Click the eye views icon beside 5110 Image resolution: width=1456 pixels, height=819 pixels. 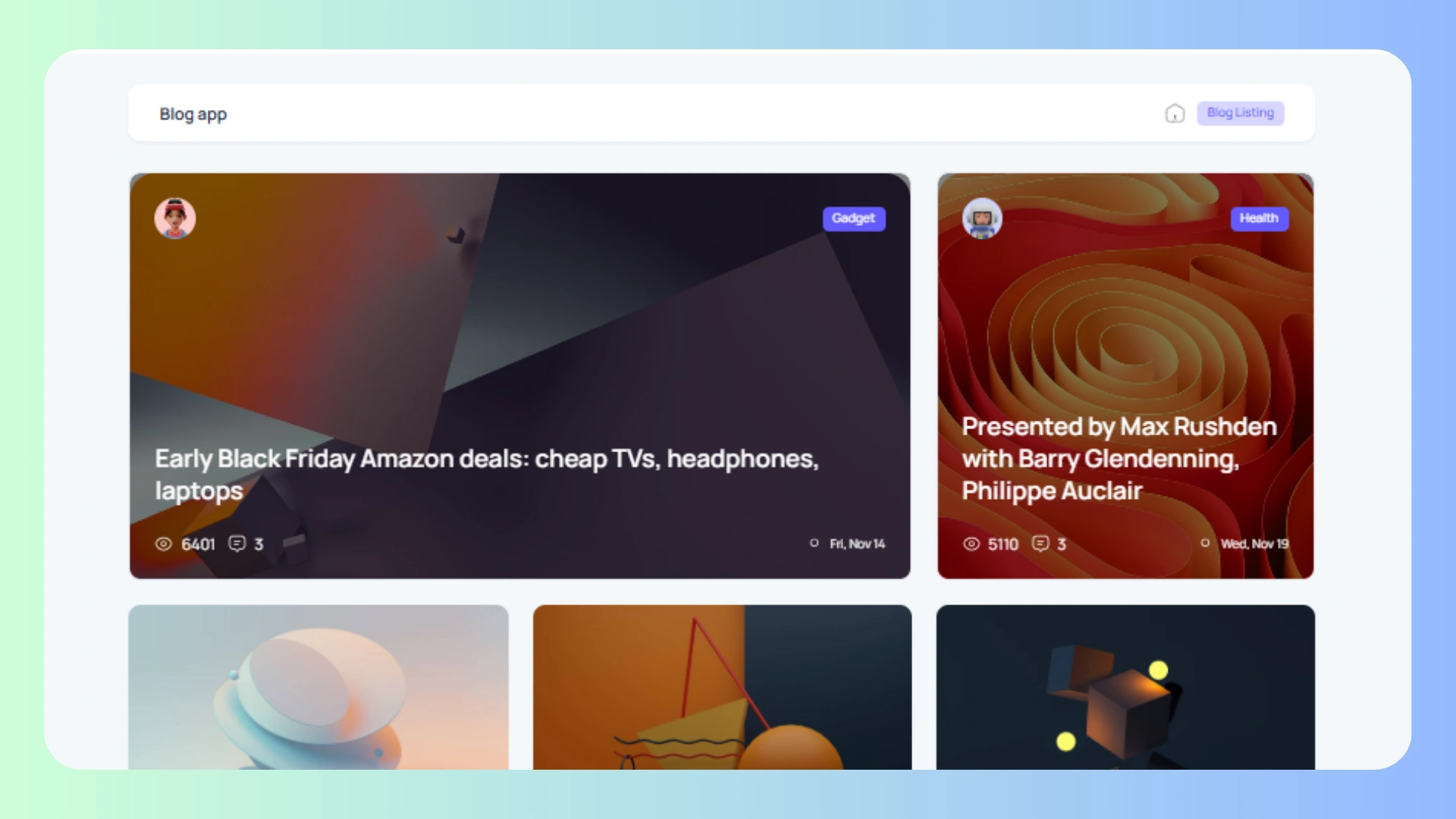971,544
